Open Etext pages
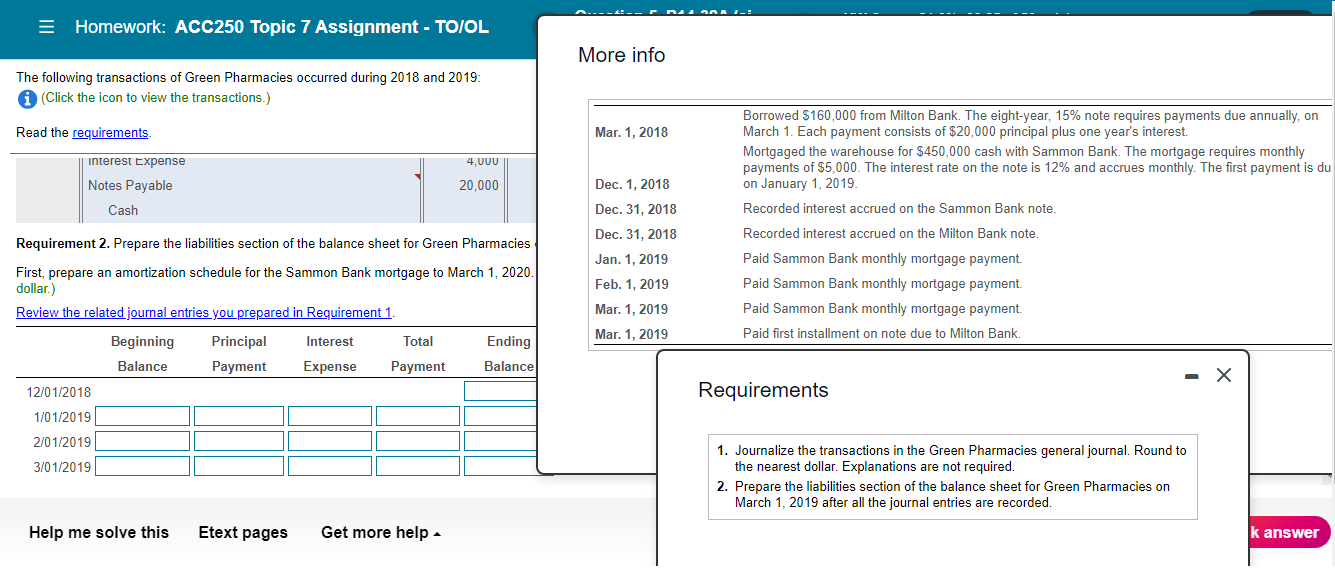 [x=243, y=532]
